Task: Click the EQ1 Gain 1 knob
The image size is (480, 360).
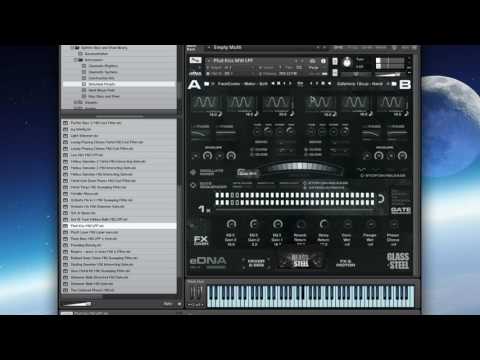Action: [x=277, y=224]
